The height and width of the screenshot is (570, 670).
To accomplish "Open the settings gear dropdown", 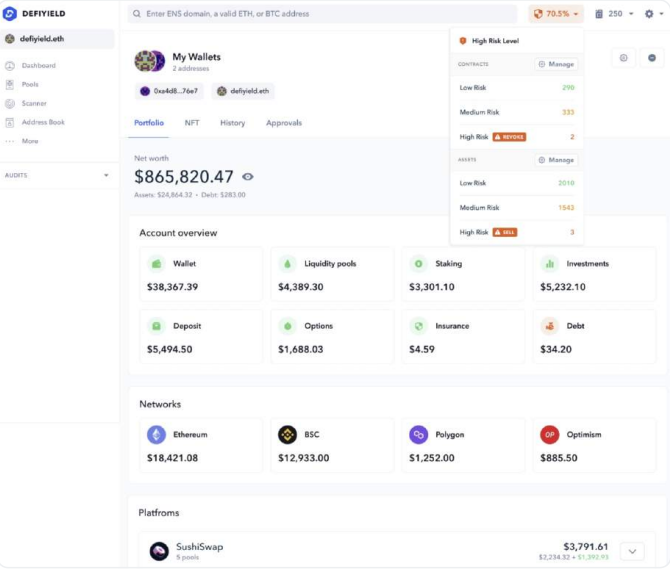I will click(652, 14).
